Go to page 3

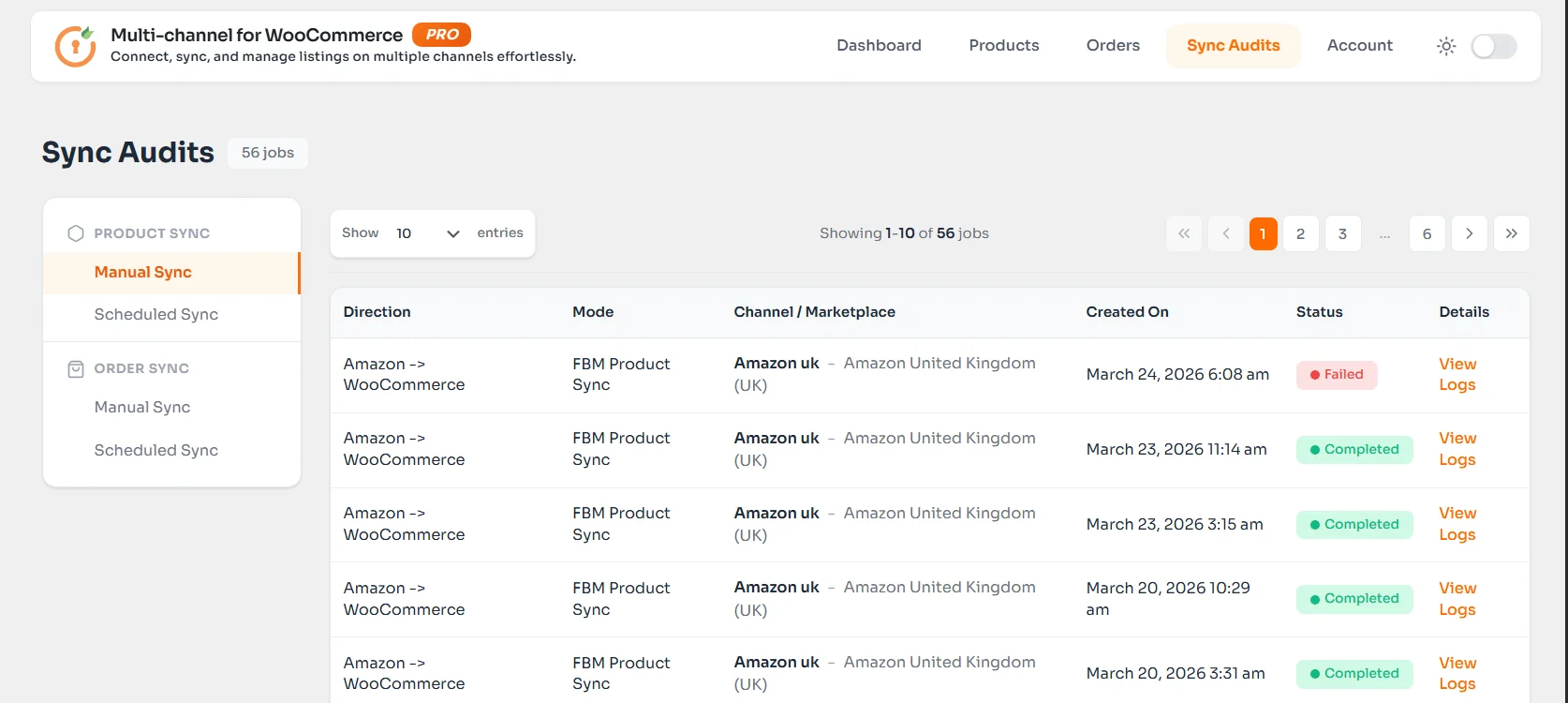(1342, 233)
